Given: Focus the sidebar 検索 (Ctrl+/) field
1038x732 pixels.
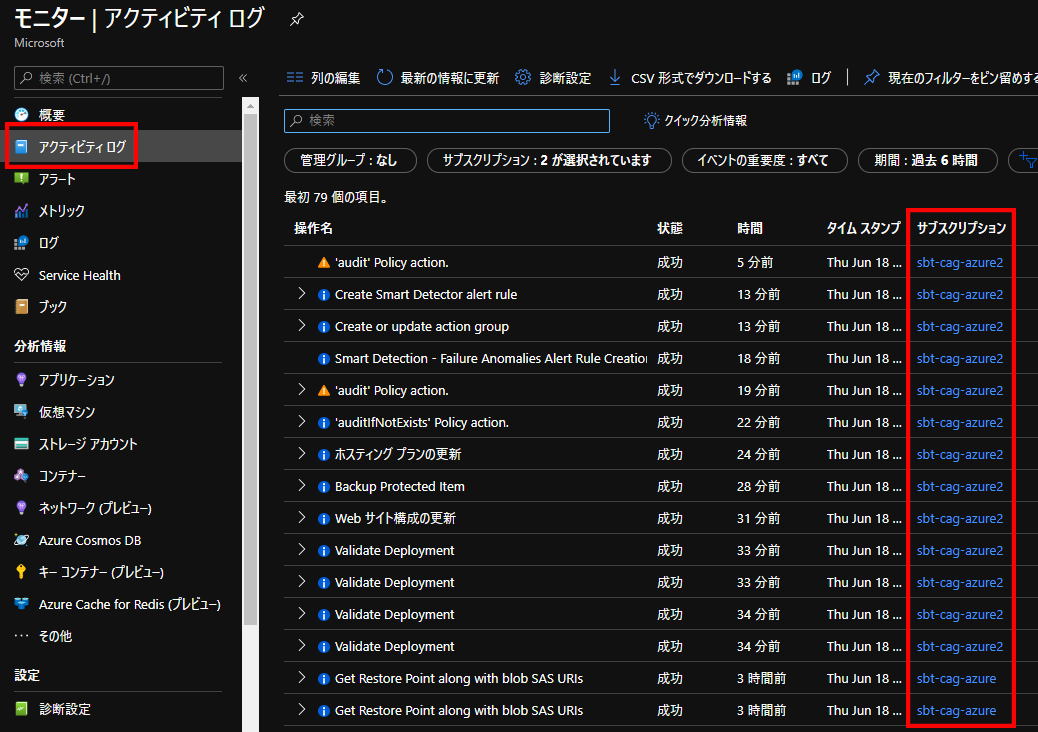Looking at the screenshot, I should [x=119, y=78].
